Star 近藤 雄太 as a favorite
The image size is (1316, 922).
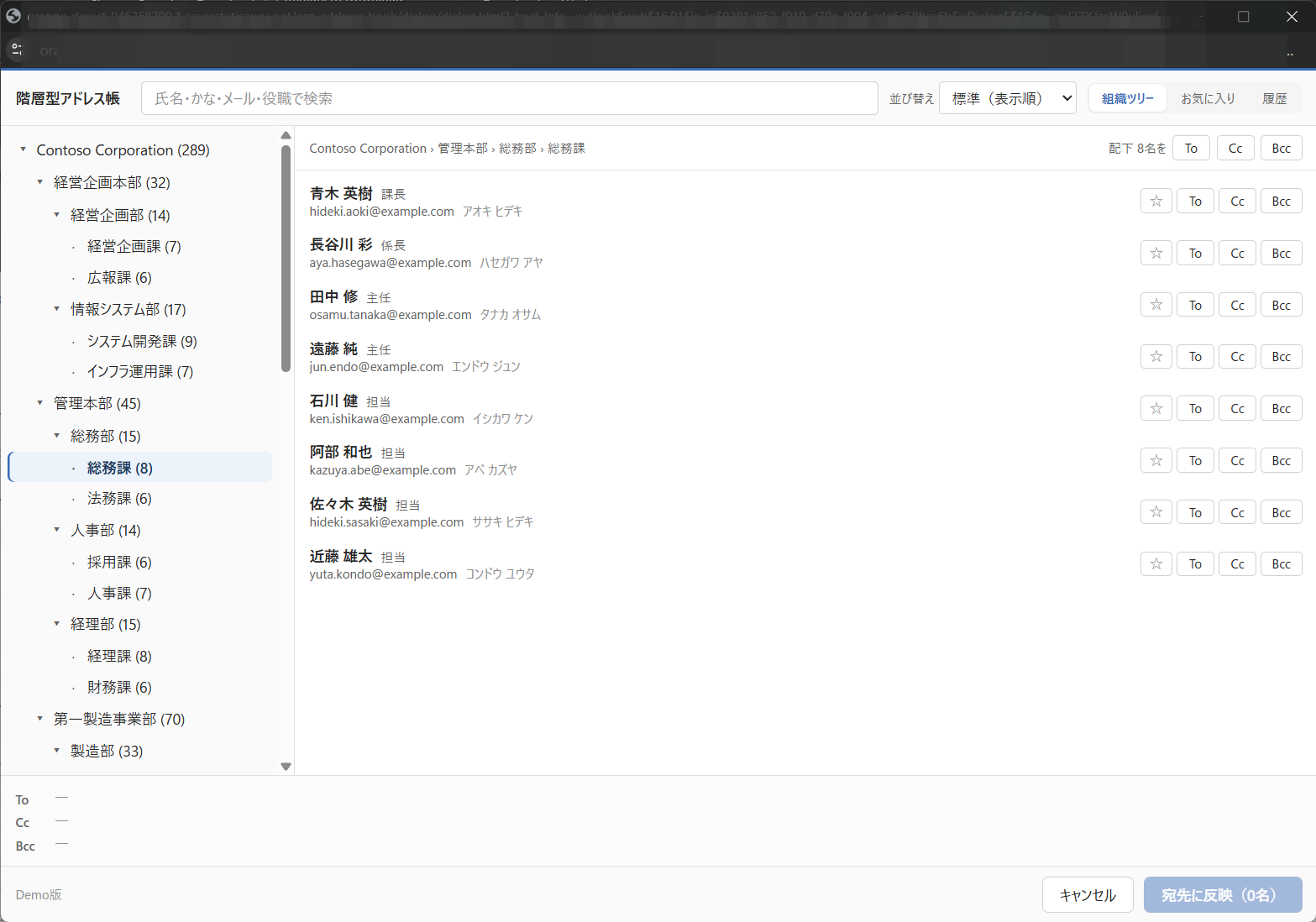pos(1156,563)
